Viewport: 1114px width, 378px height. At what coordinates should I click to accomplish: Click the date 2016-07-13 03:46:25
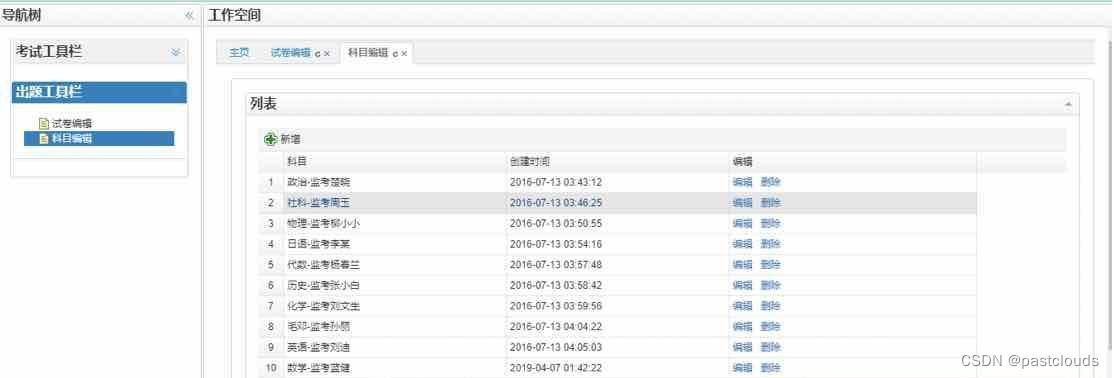click(x=556, y=202)
